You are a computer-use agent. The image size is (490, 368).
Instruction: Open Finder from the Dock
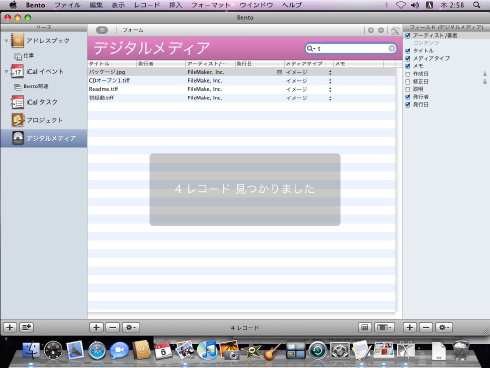(x=31, y=351)
